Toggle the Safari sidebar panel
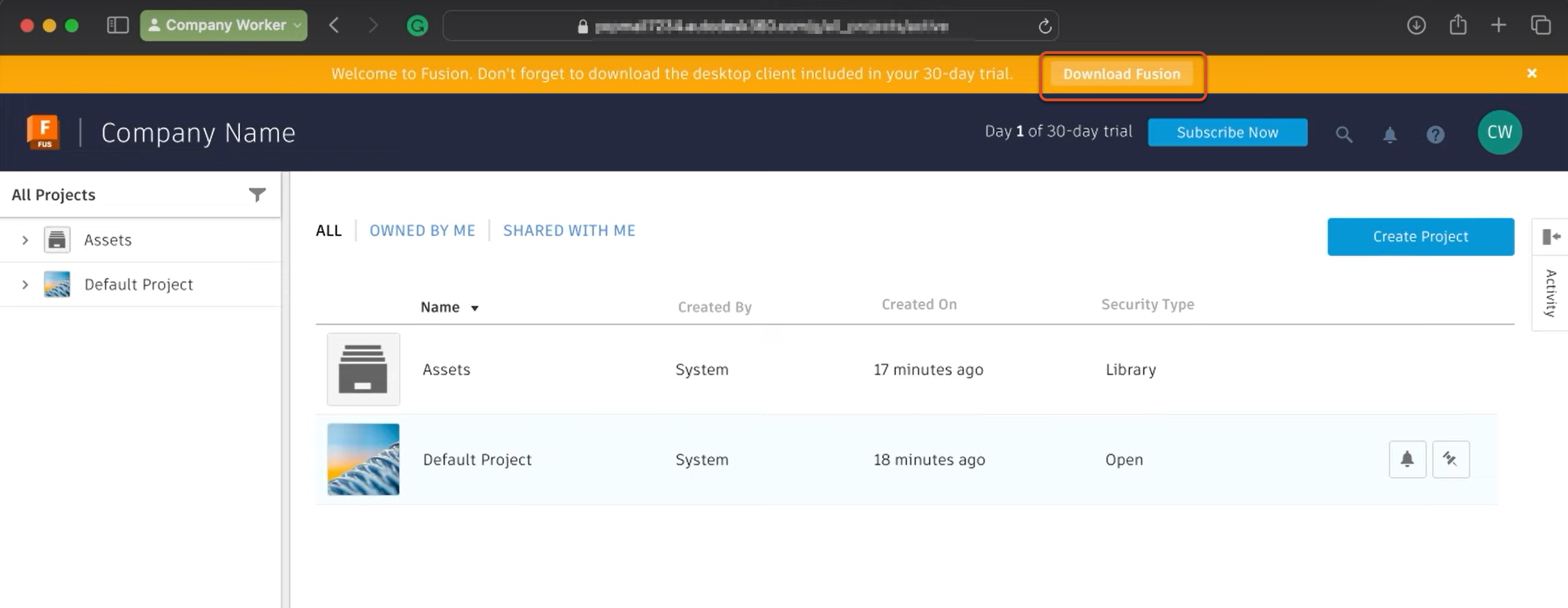 117,25
